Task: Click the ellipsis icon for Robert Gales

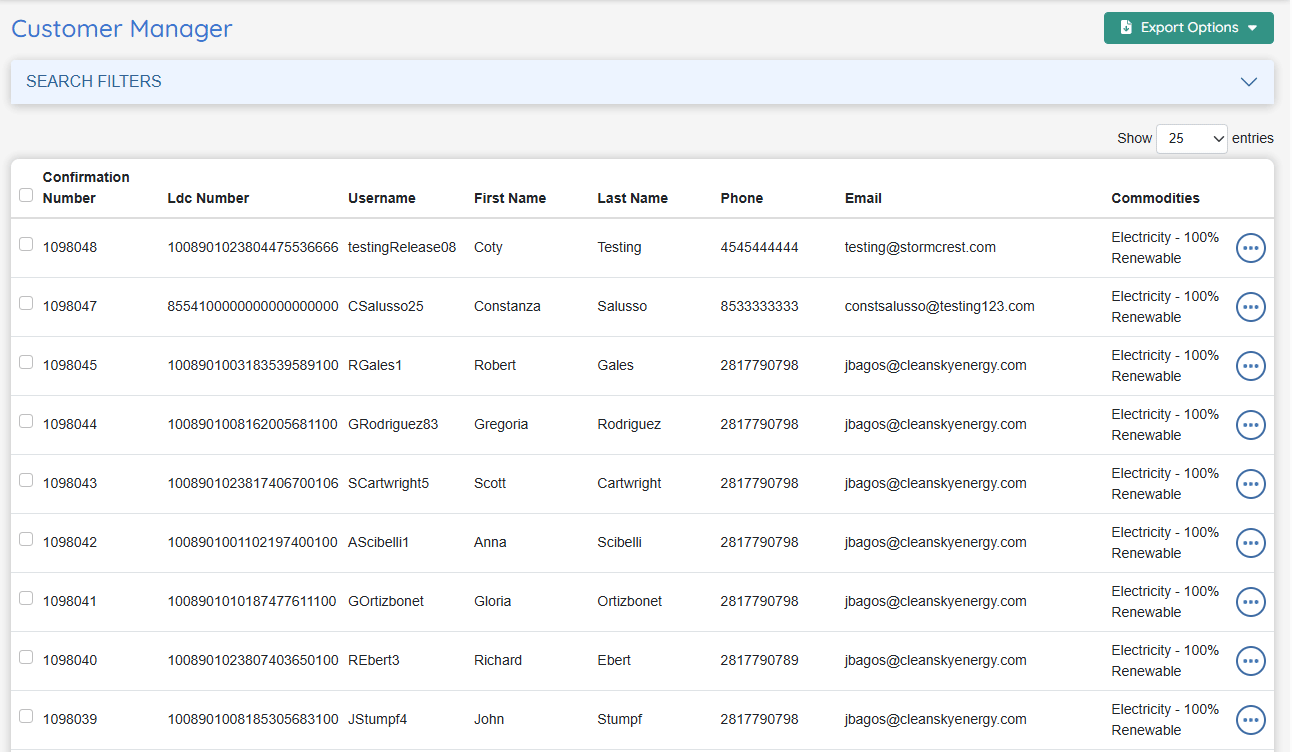Action: pyautogui.click(x=1250, y=366)
